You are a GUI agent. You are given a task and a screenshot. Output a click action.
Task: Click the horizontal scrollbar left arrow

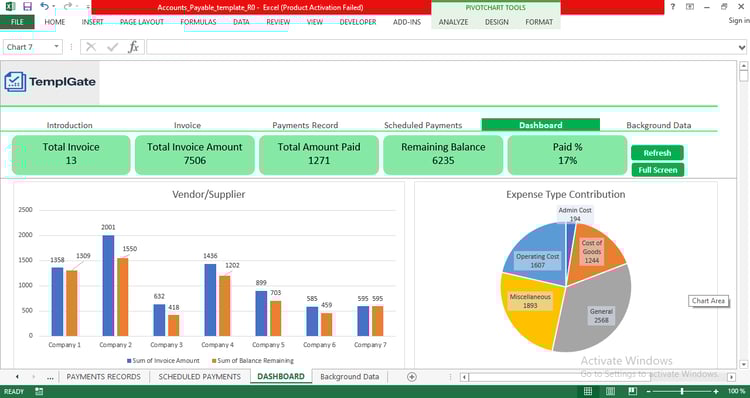[463, 377]
